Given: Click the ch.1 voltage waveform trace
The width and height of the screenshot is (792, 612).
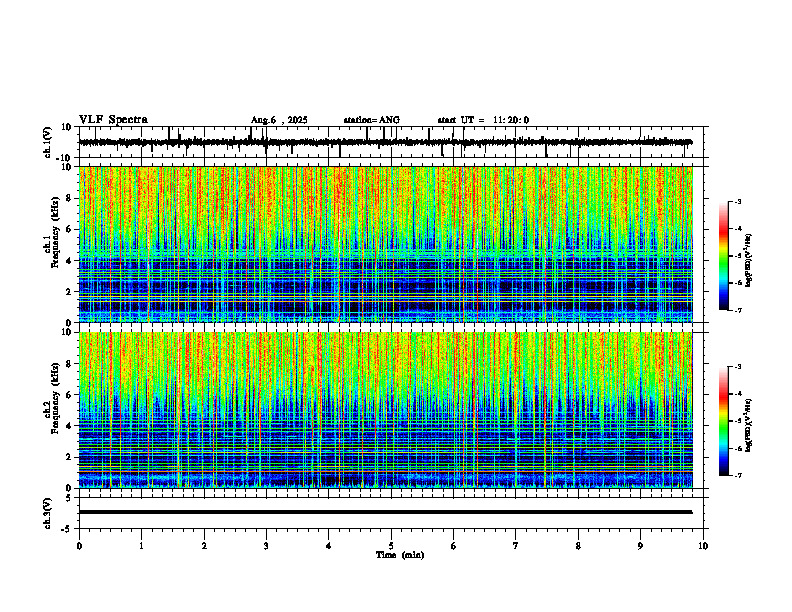Looking at the screenshot, I should (385, 142).
